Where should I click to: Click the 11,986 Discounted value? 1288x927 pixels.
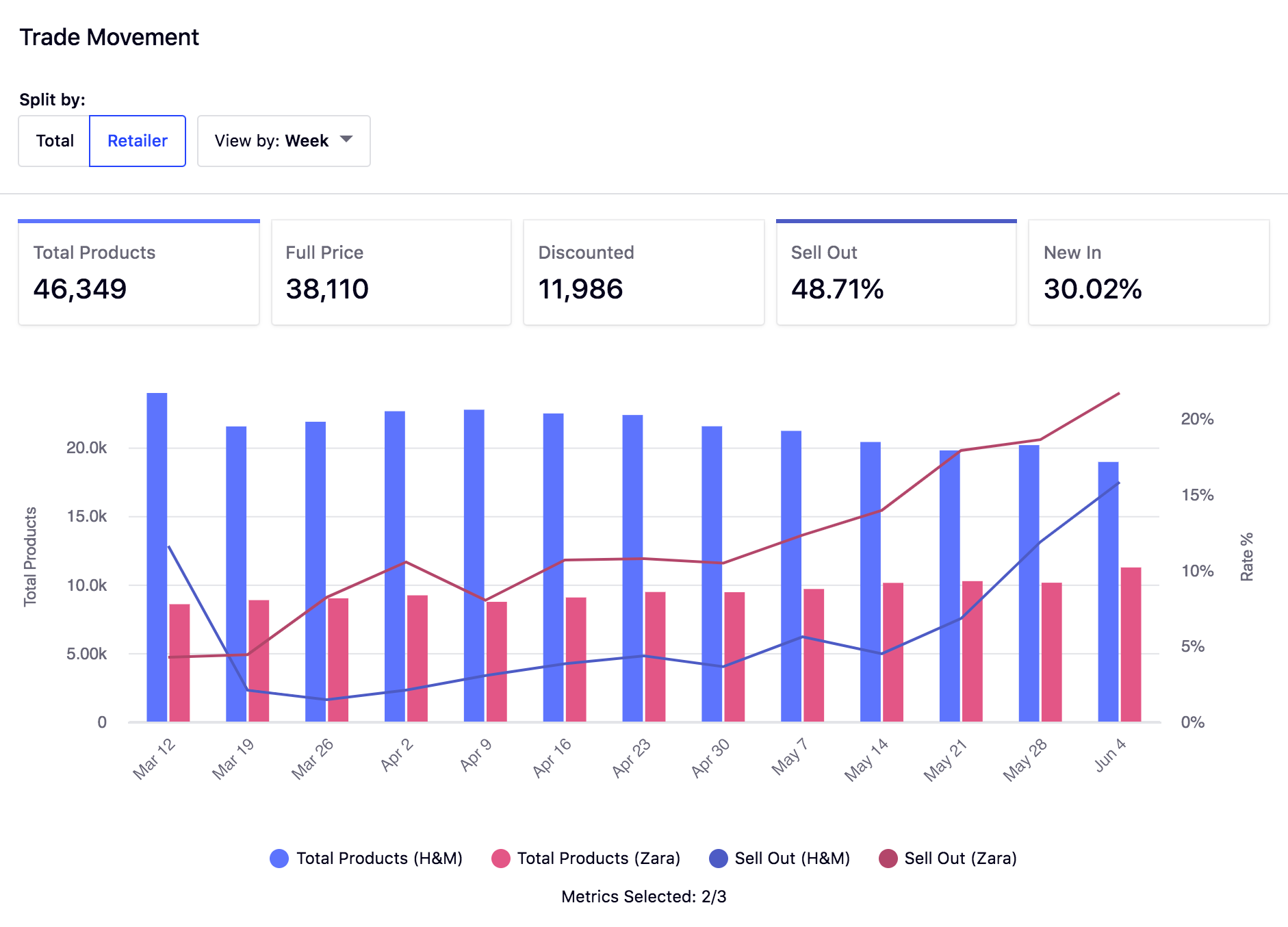point(580,289)
